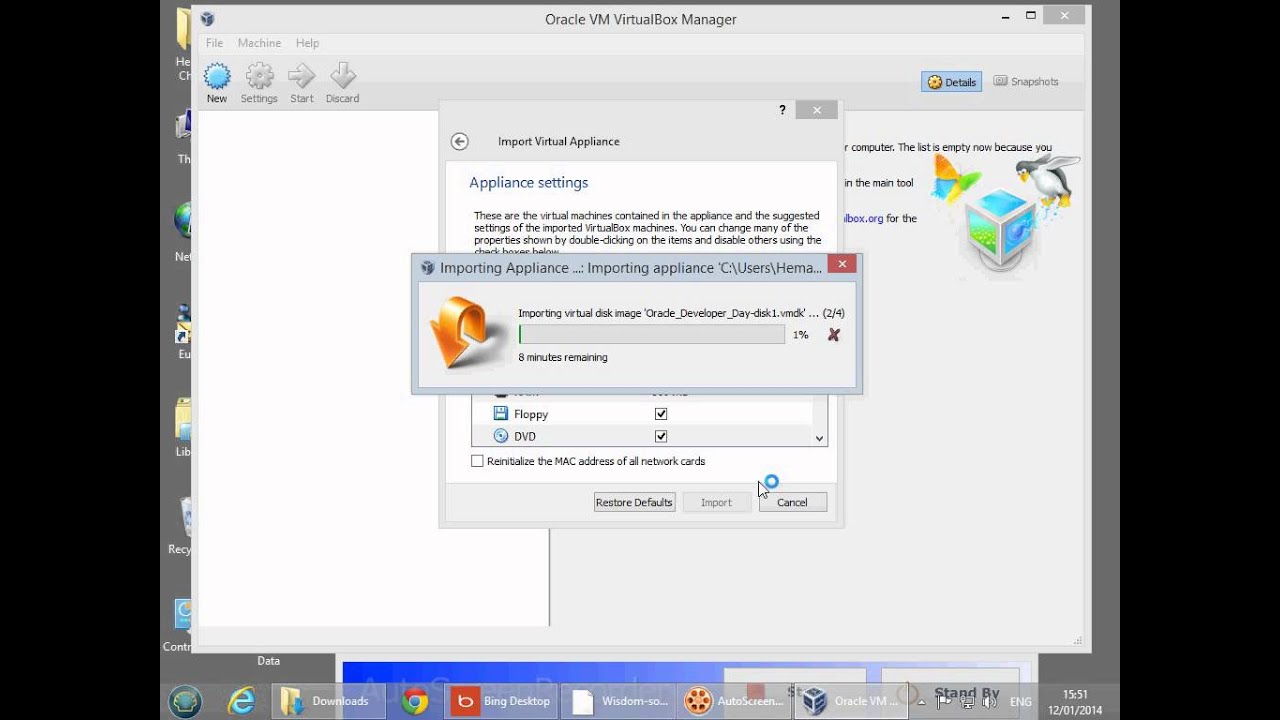Click the Action Center flag tray icon

click(943, 702)
